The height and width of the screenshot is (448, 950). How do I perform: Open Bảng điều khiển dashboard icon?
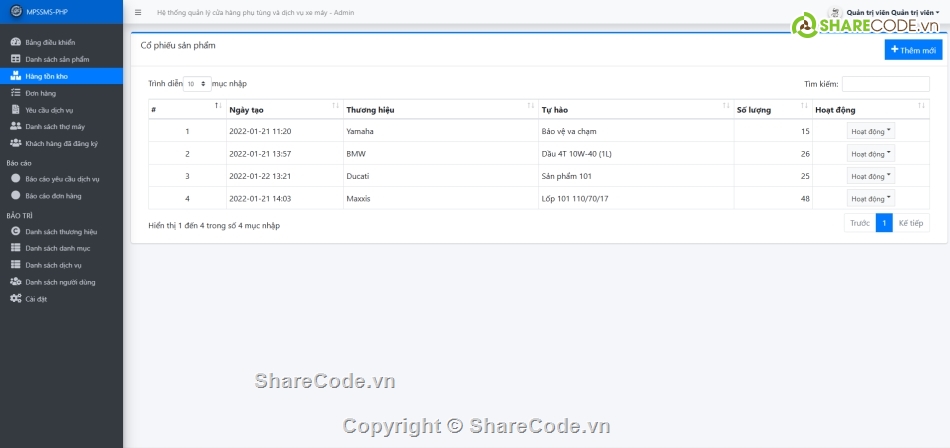pos(16,42)
